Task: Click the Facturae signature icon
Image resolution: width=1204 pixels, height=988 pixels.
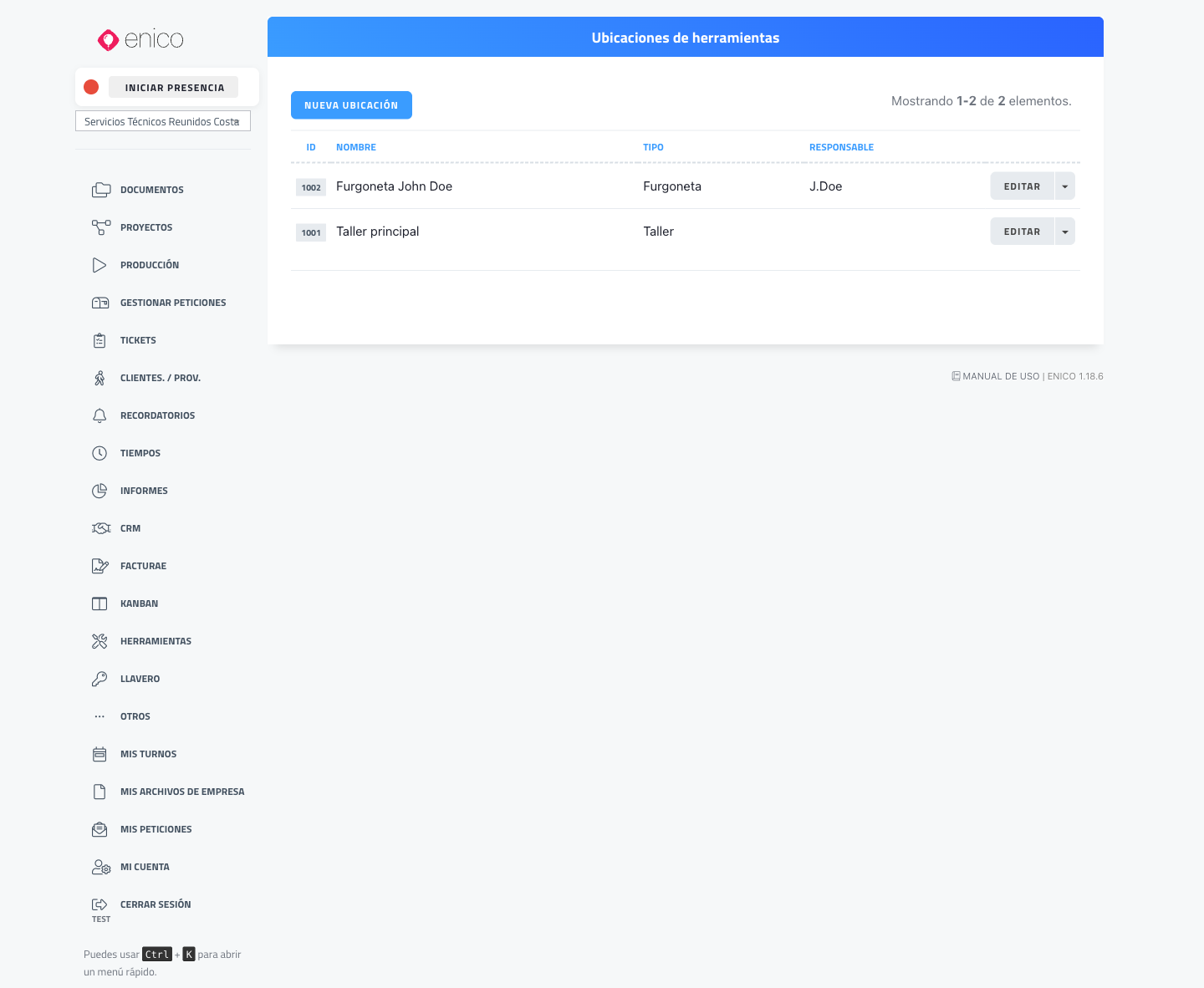Action: (x=100, y=566)
